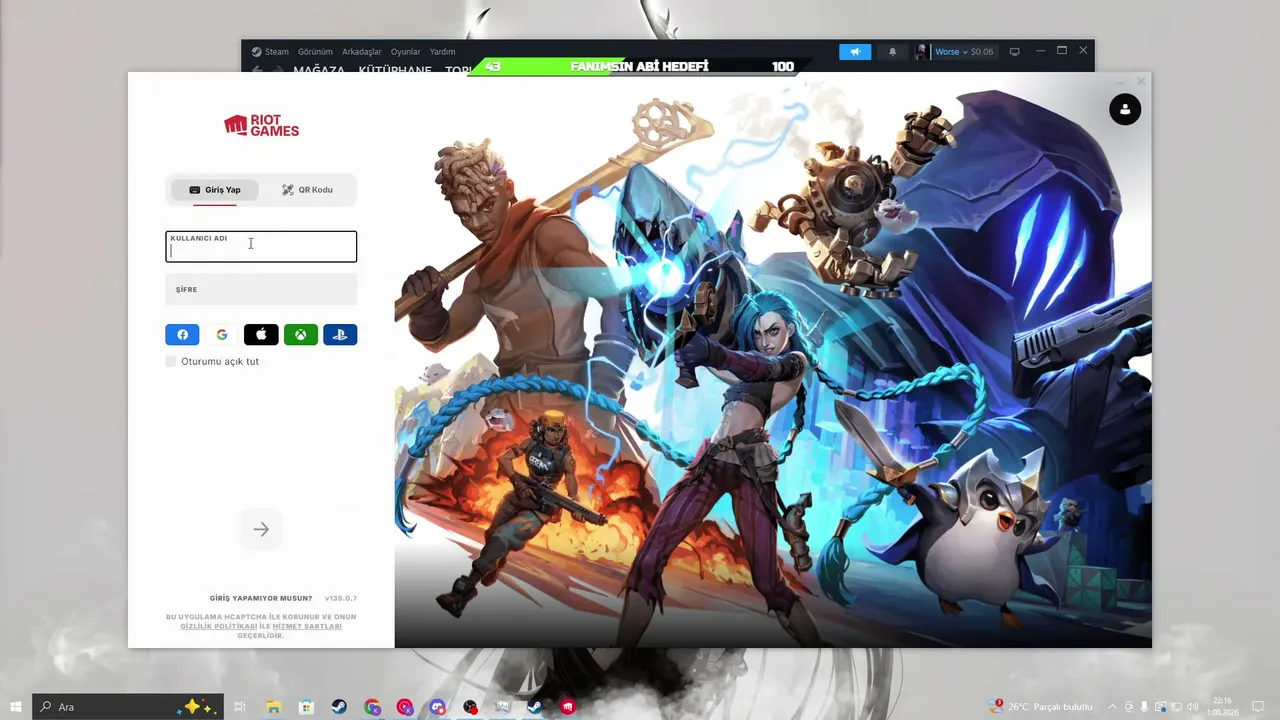
Task: Open the Hizmet Şartları link
Action: pyautogui.click(x=308, y=626)
